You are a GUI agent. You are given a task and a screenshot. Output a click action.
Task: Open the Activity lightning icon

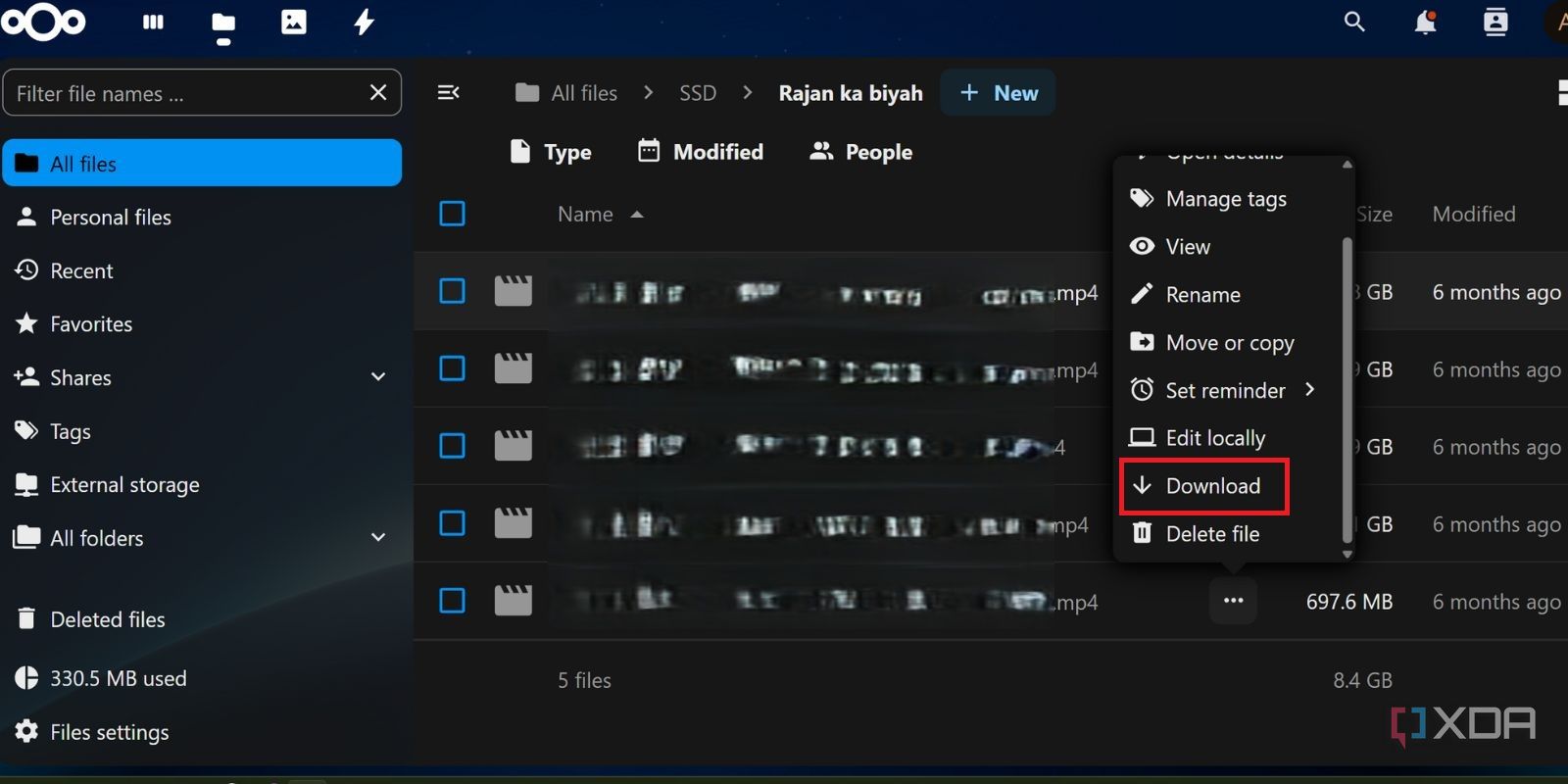click(x=365, y=22)
